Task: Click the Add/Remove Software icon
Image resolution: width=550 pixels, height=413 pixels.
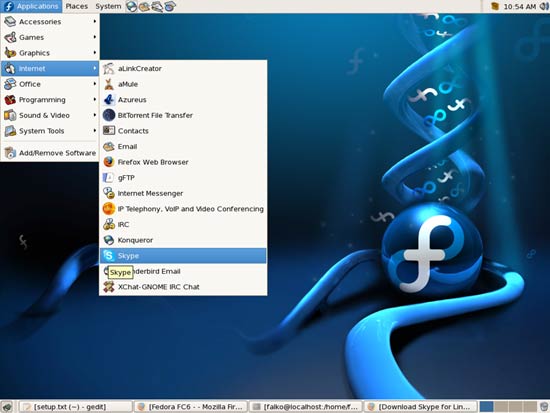Action: [10, 153]
